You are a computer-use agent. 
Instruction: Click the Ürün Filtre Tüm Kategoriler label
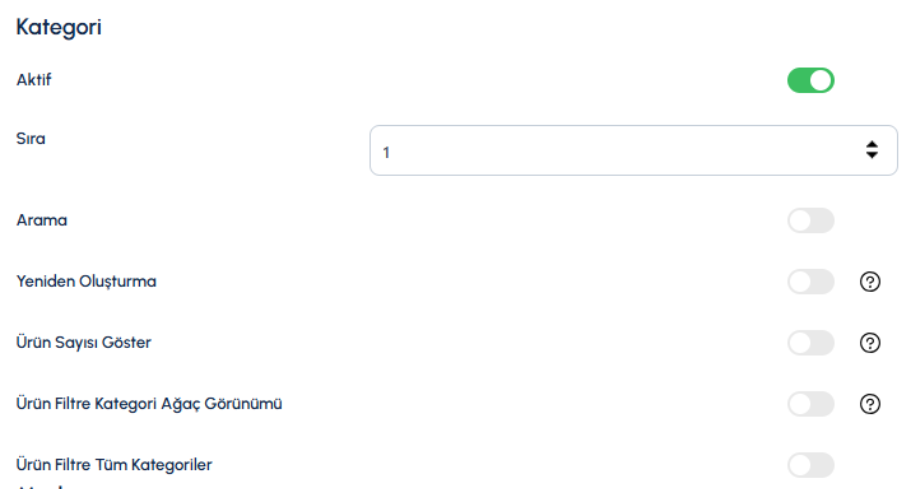click(x=114, y=465)
